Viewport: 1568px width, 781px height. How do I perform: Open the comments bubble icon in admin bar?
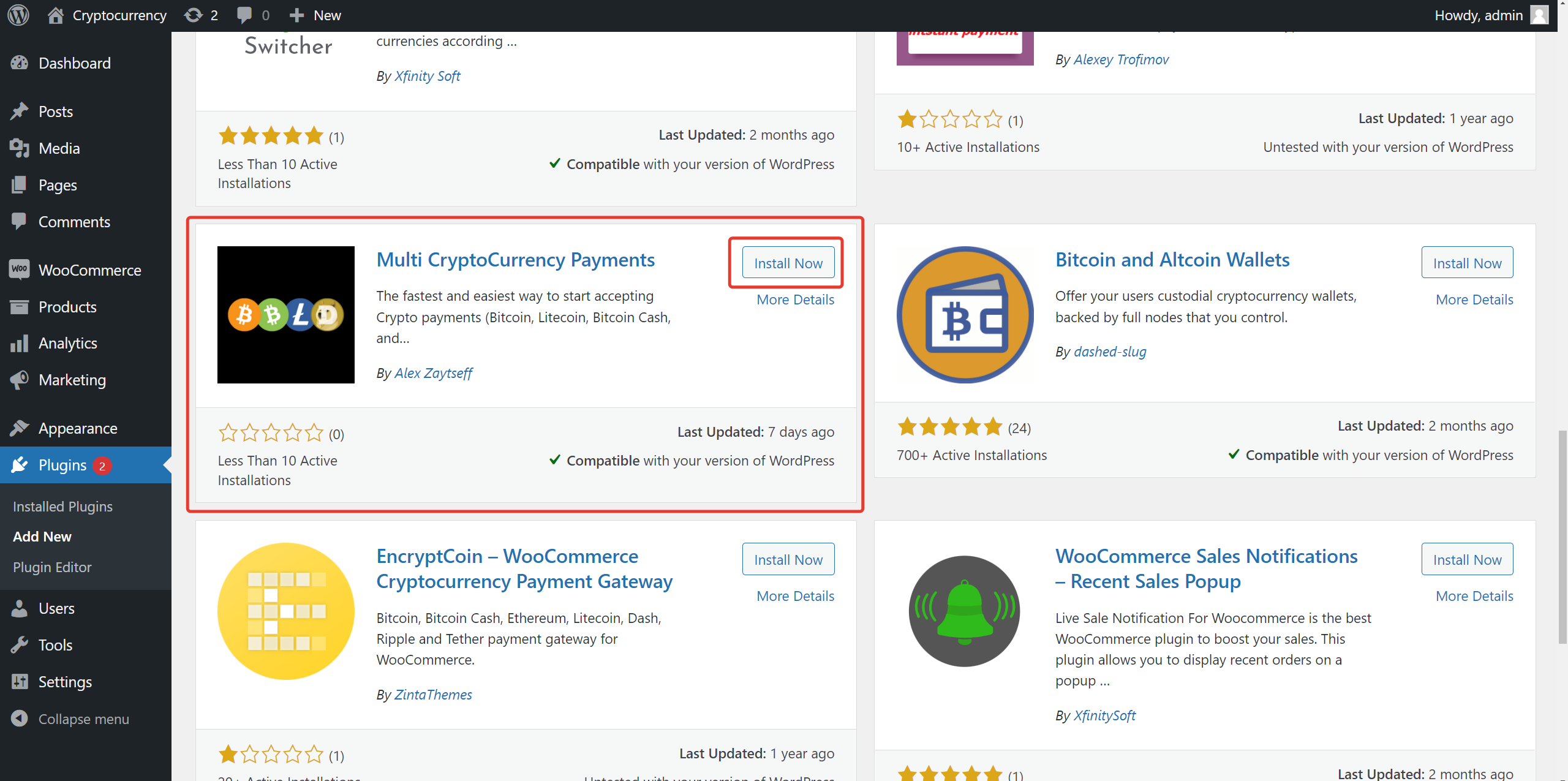point(244,15)
